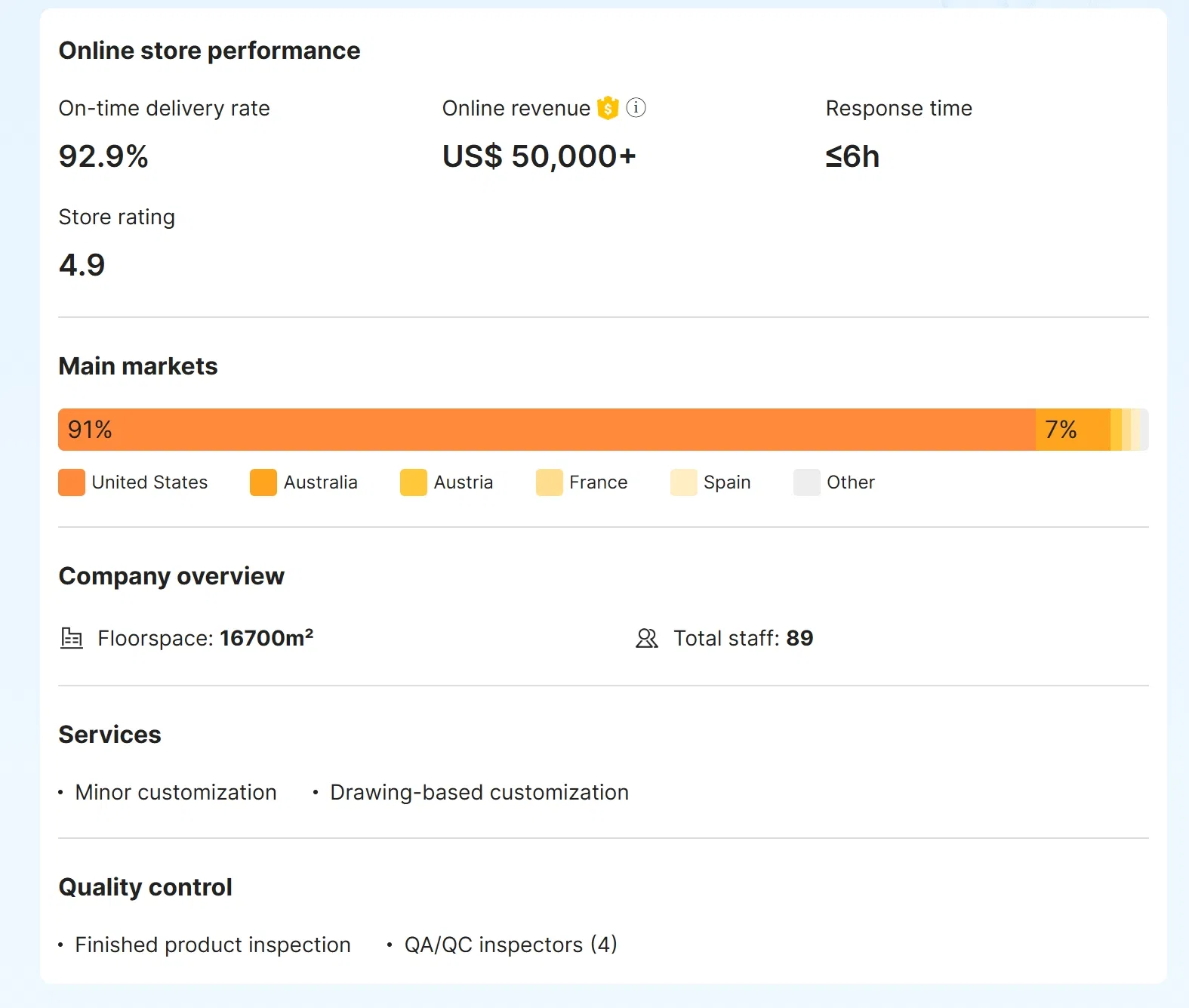This screenshot has height=1008, width=1189.
Task: Click the Spain legend color swatch
Action: pos(683,482)
